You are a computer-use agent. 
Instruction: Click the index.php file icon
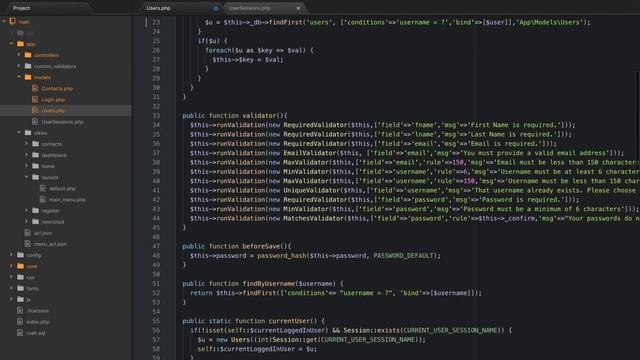(20, 322)
